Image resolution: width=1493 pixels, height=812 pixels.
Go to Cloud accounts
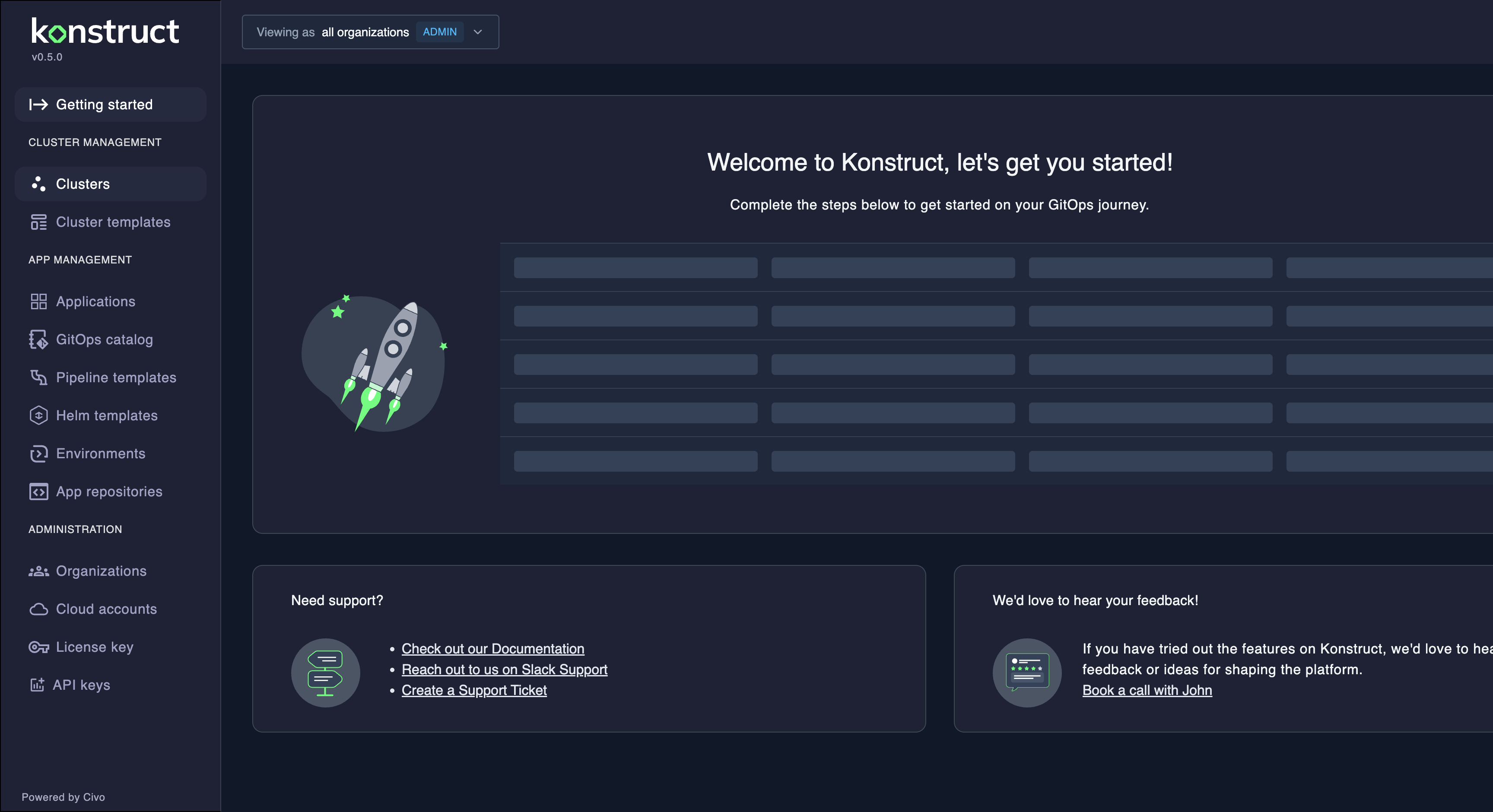111,609
